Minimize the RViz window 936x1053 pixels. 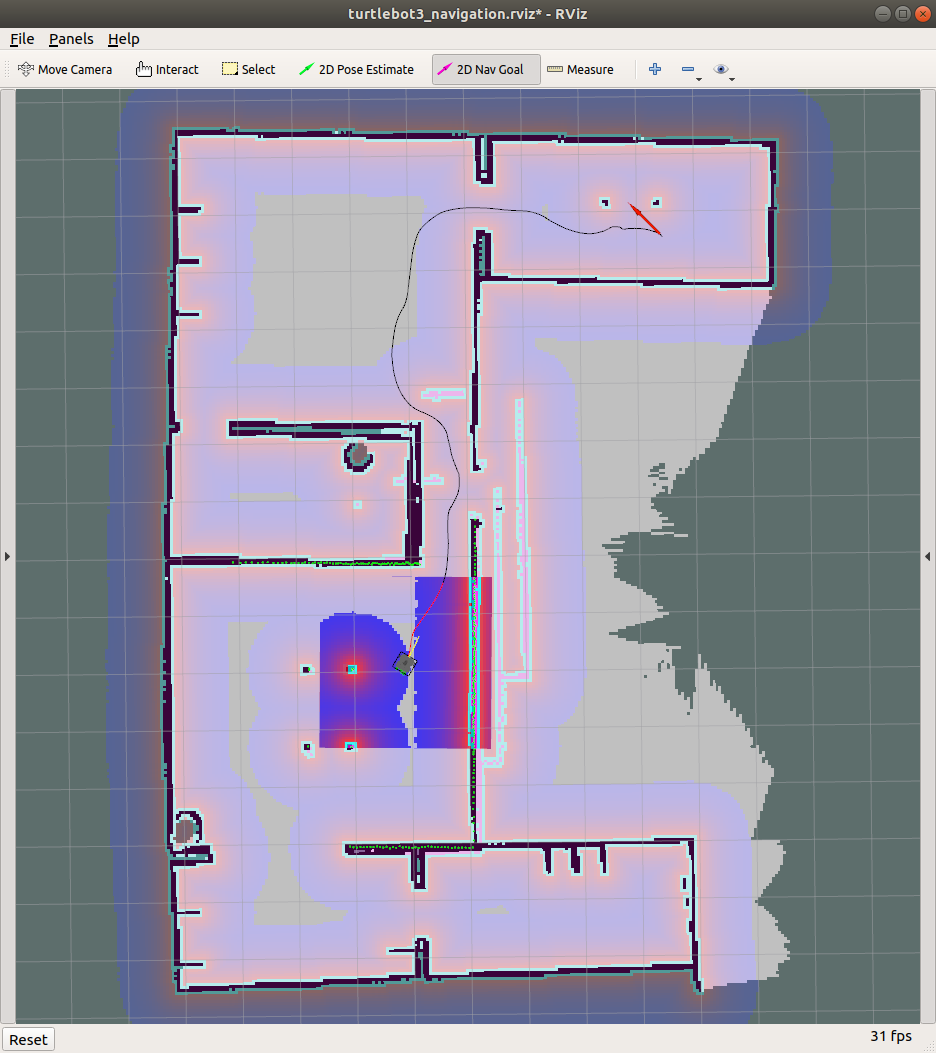[884, 13]
